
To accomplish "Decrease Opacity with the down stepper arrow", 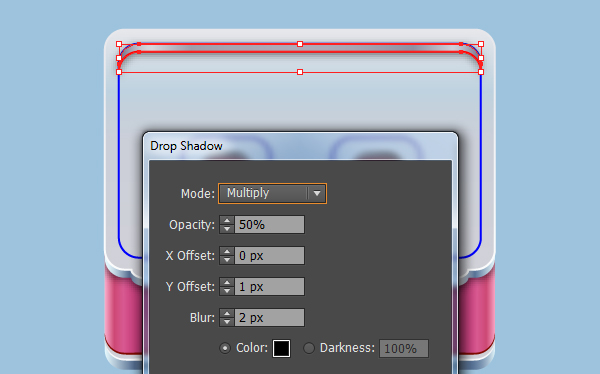I will [x=227, y=229].
